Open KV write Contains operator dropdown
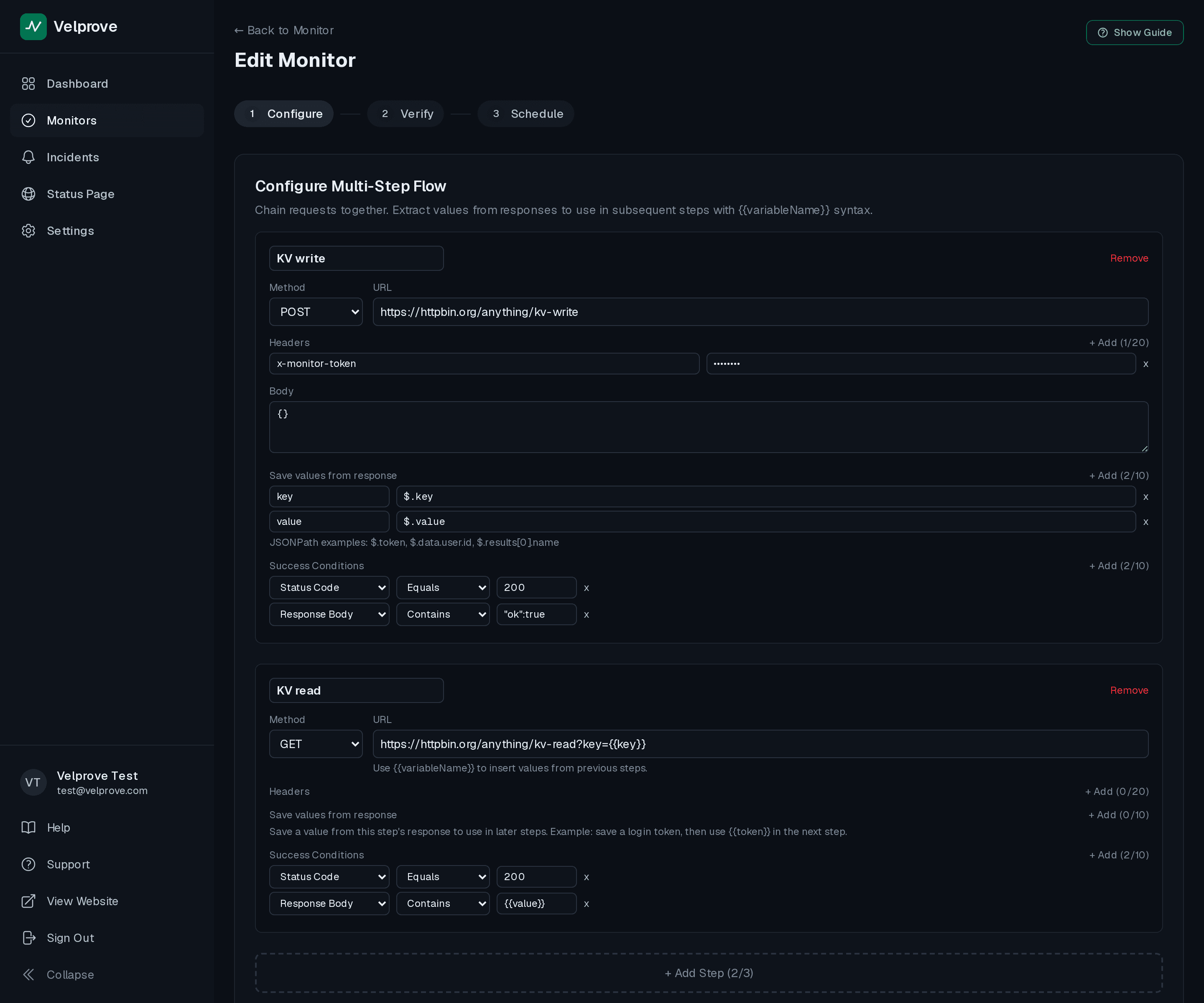1204x1003 pixels. (443, 614)
